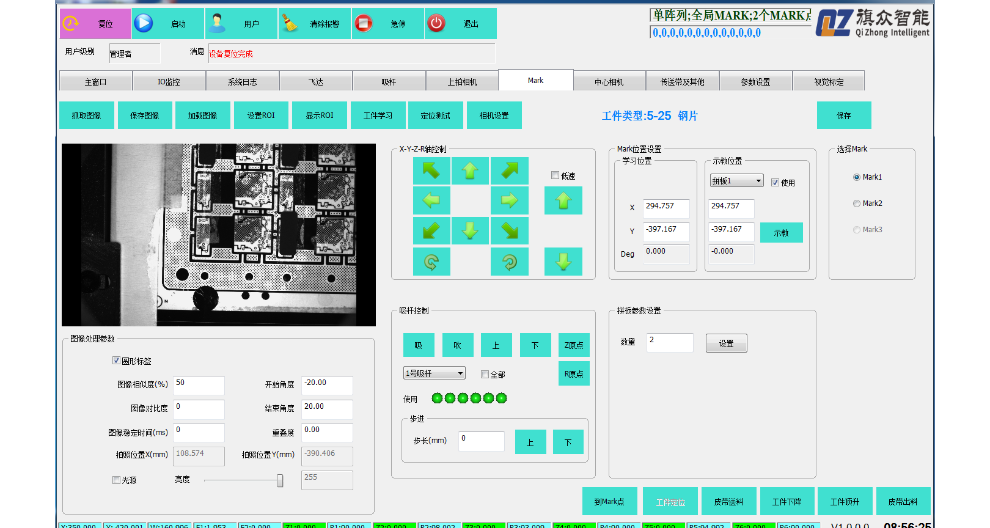Click the 皮带出料 button
Screen dimensions: 990x528
pos(903,501)
